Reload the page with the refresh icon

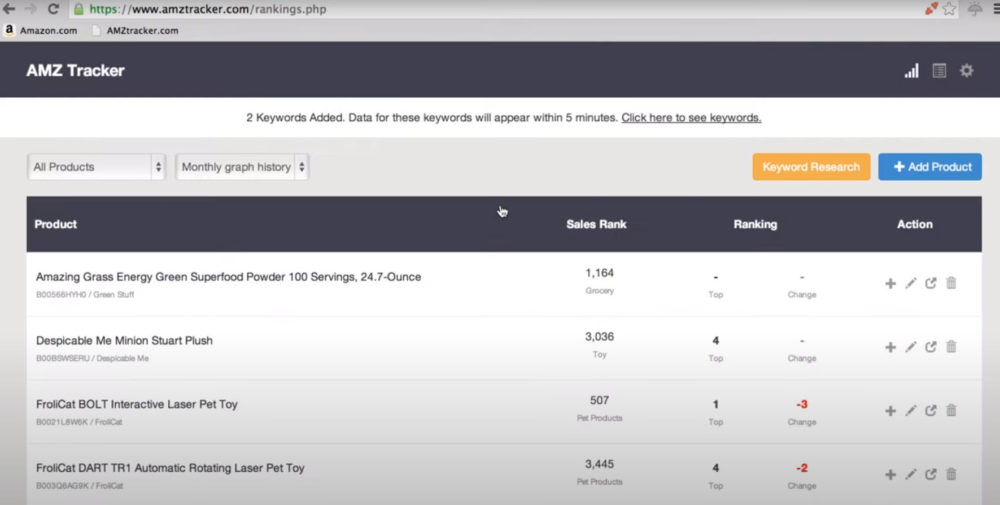[54, 9]
